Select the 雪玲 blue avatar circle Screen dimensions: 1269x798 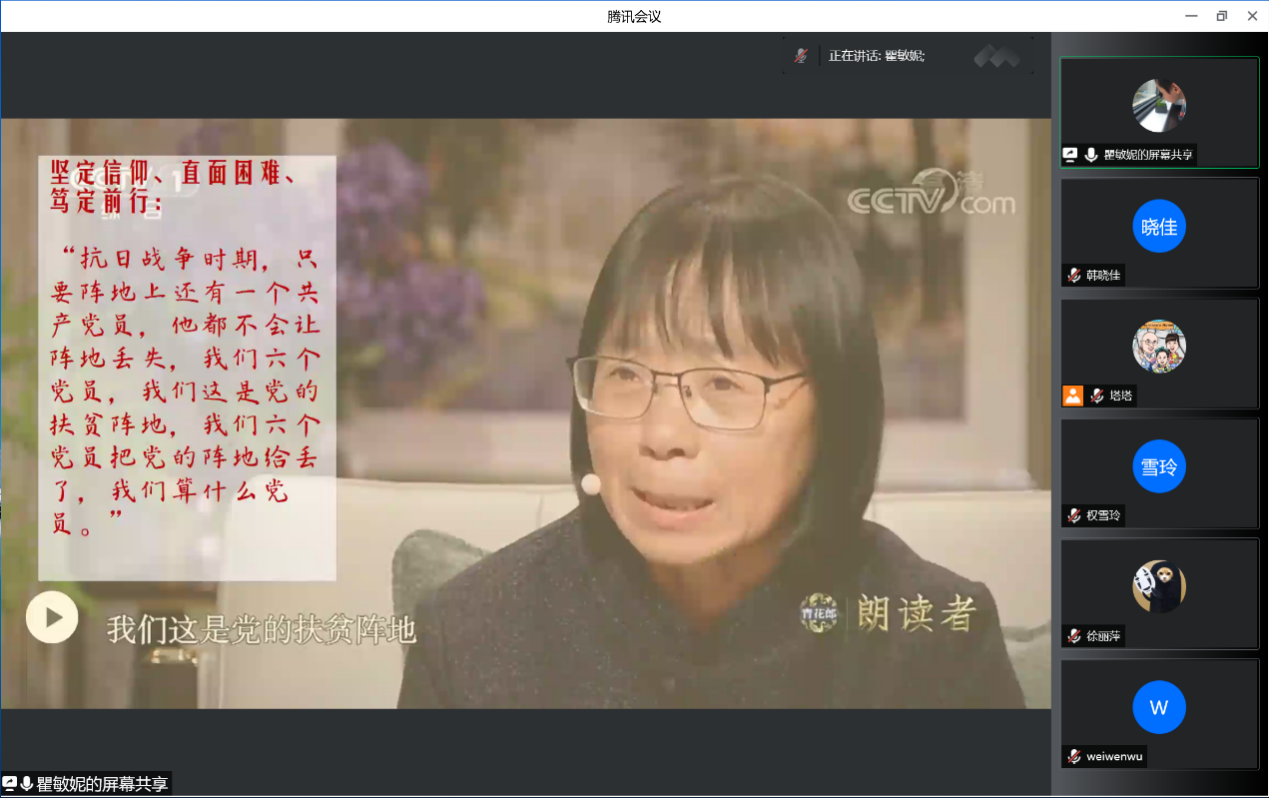click(x=1158, y=467)
